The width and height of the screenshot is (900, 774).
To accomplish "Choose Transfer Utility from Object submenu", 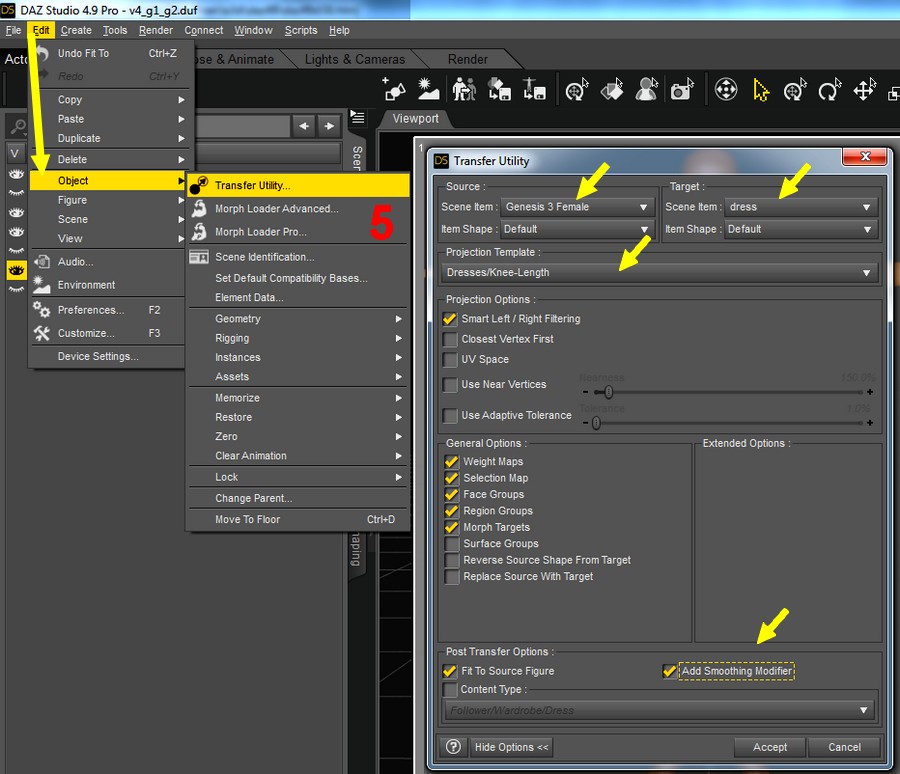I will (298, 185).
